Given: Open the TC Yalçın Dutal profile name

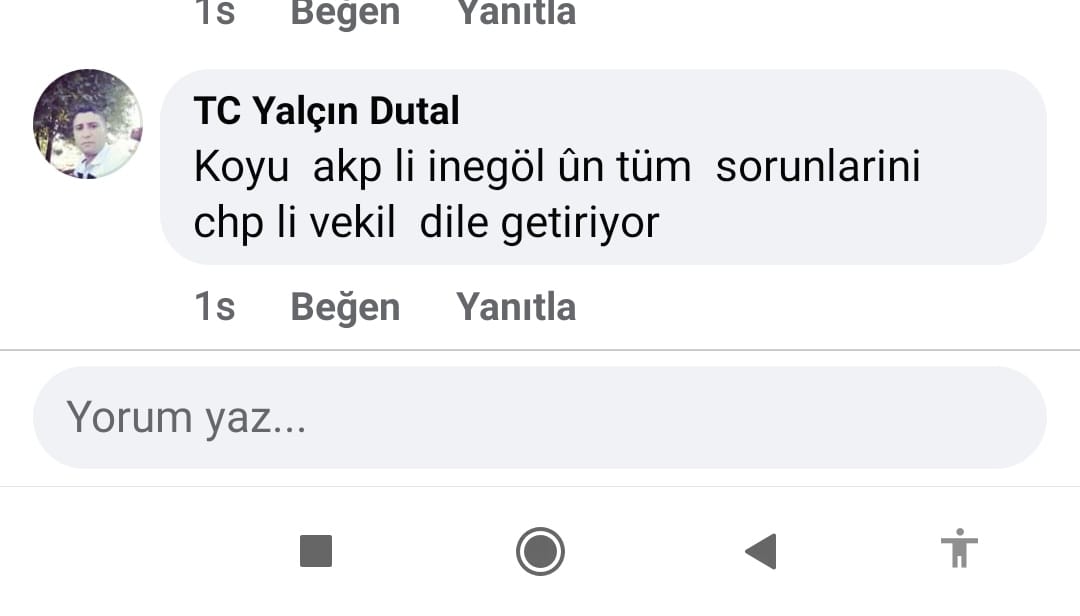Looking at the screenshot, I should tap(326, 111).
